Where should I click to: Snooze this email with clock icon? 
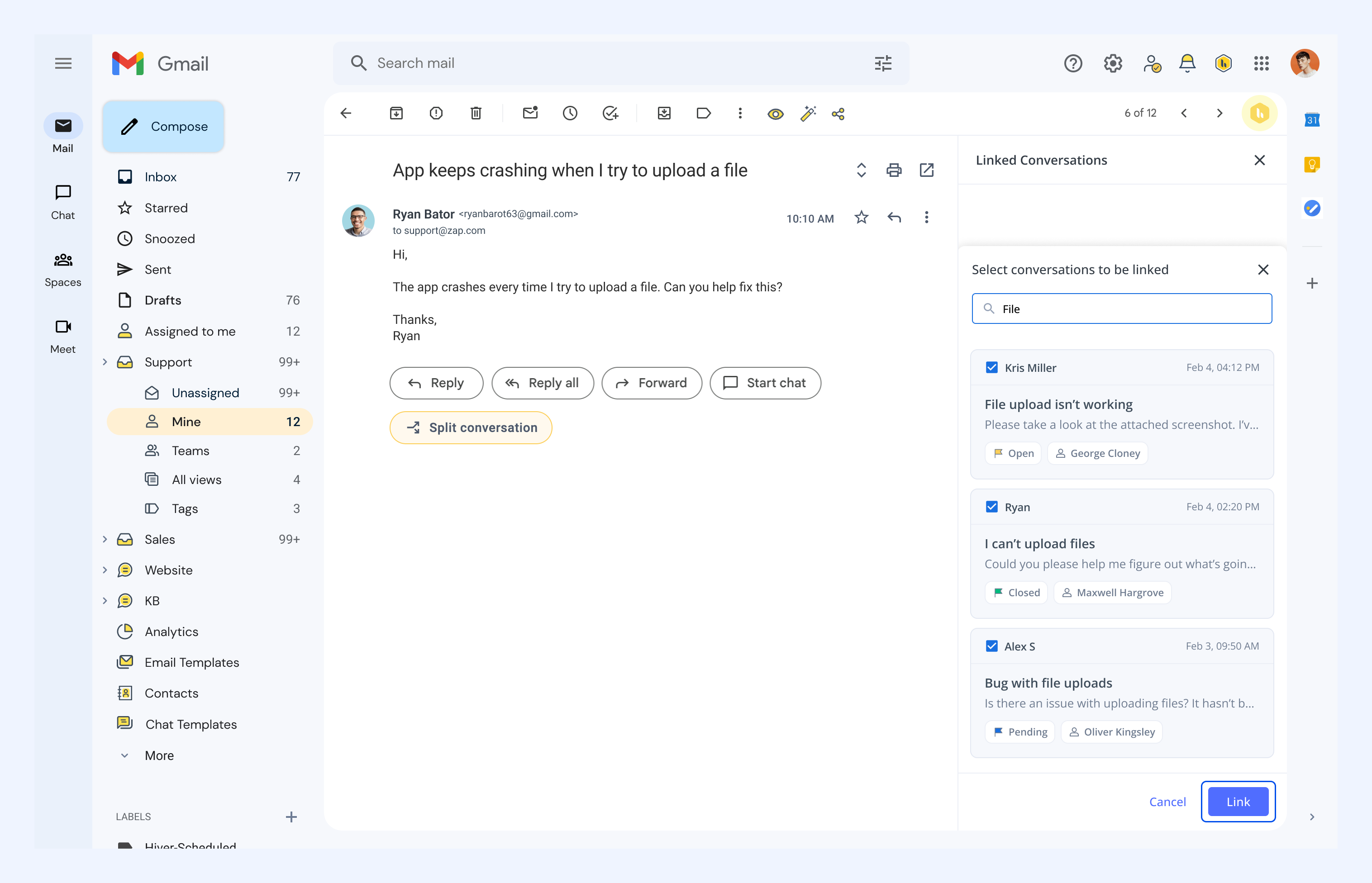tap(570, 114)
